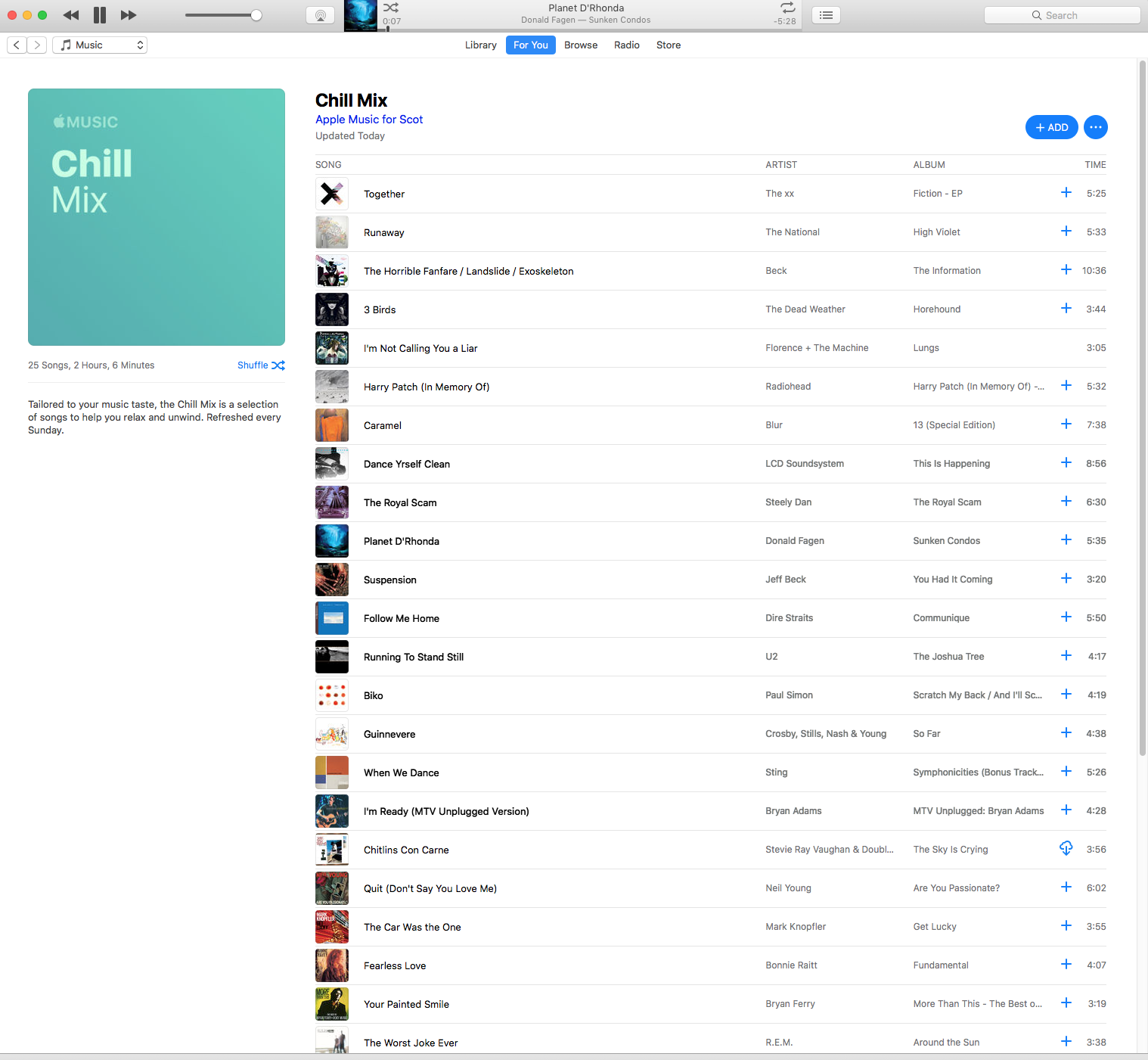Add Biko by Paul Simon to library
This screenshot has height=1060, width=1148.
pos(1066,695)
